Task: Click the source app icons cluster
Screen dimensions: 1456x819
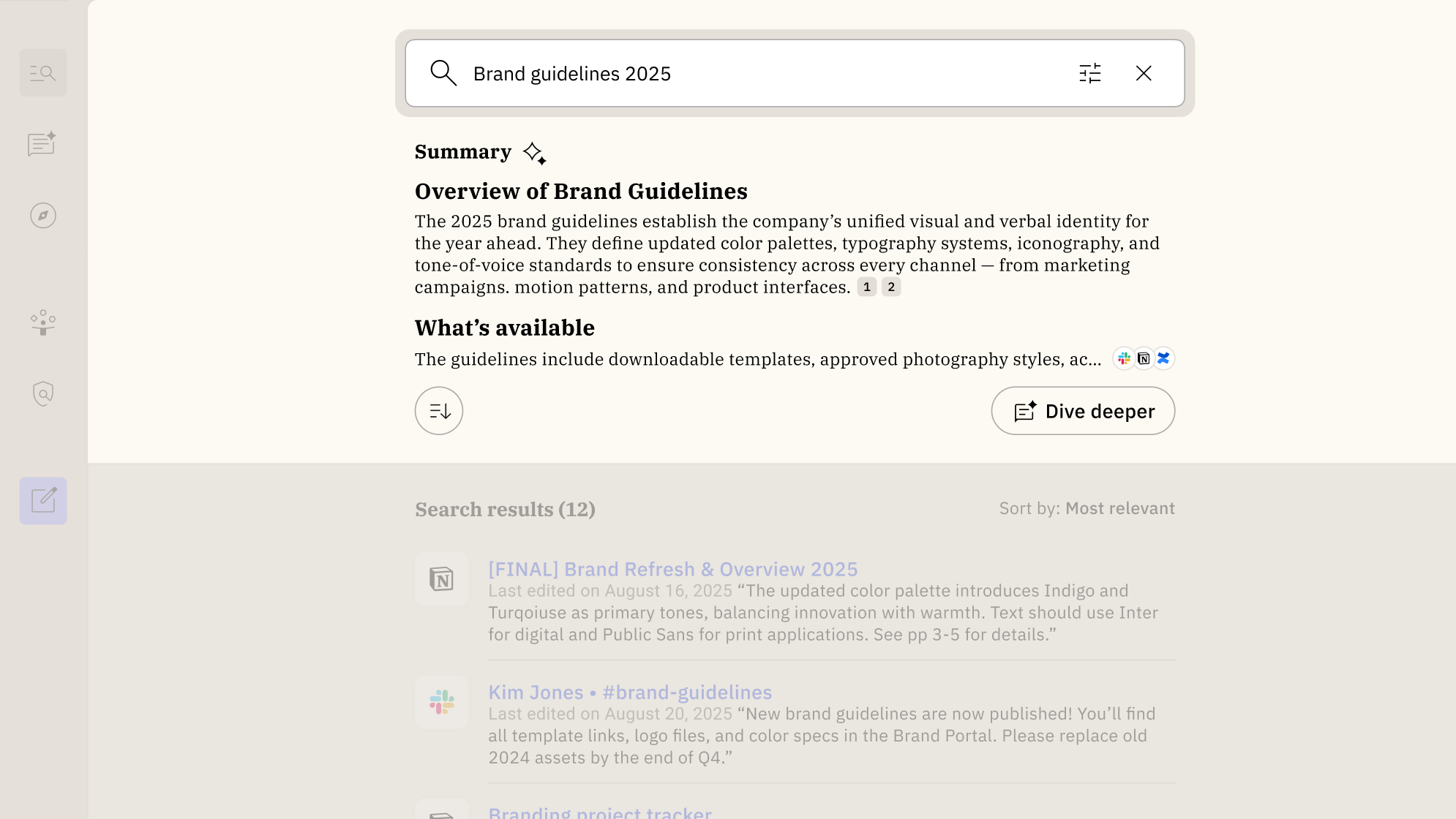Action: coord(1144,358)
